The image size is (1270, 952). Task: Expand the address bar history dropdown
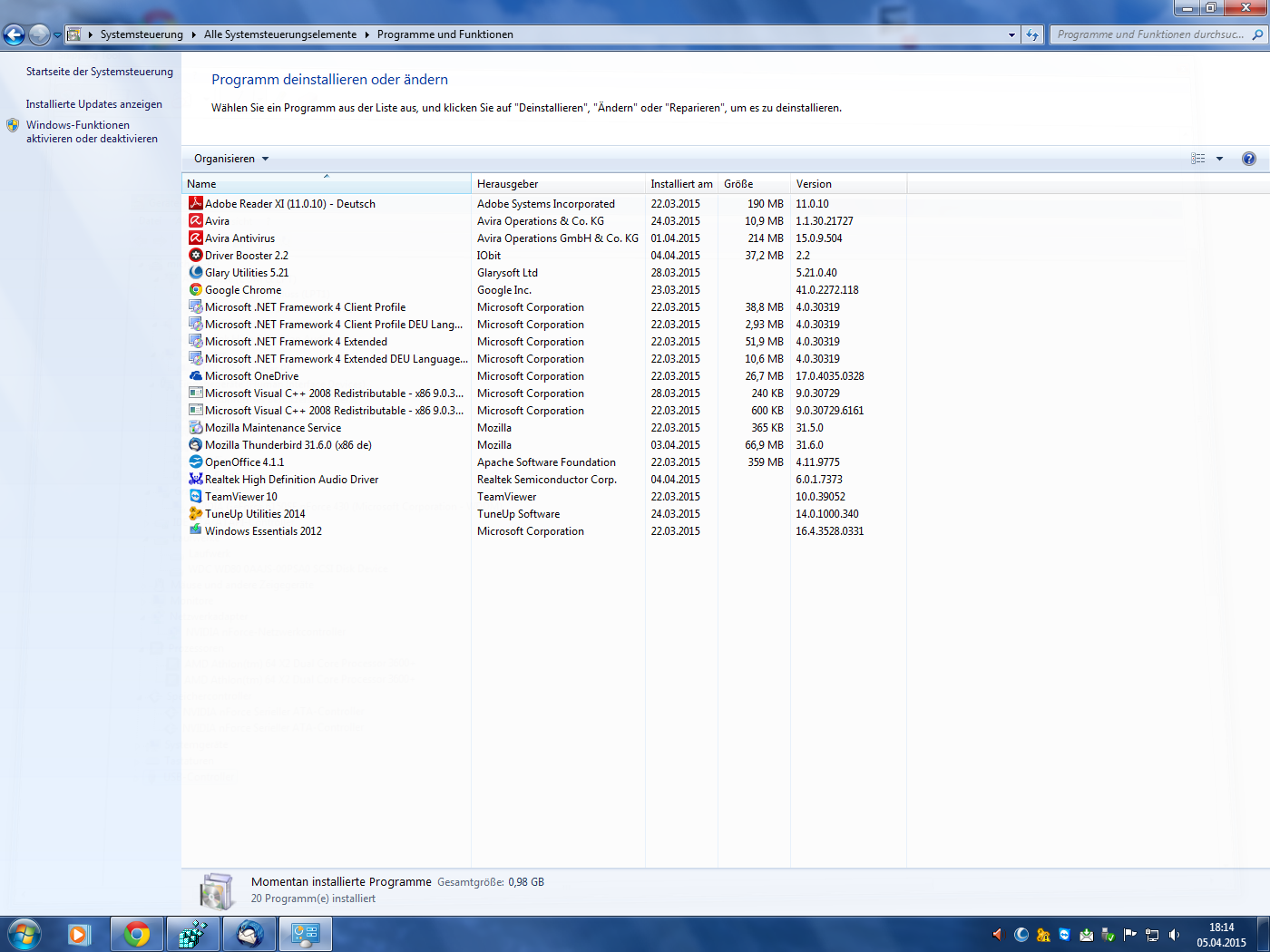[1012, 34]
